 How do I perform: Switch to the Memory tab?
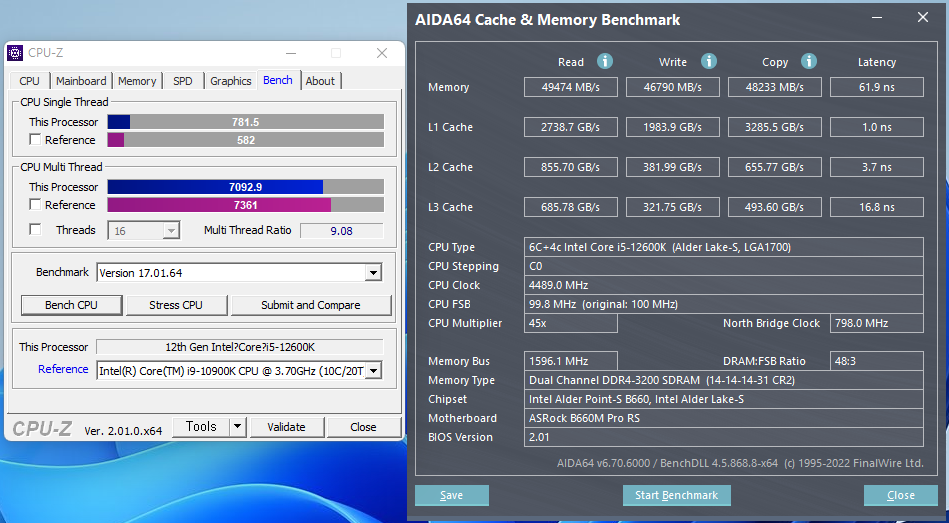(137, 81)
